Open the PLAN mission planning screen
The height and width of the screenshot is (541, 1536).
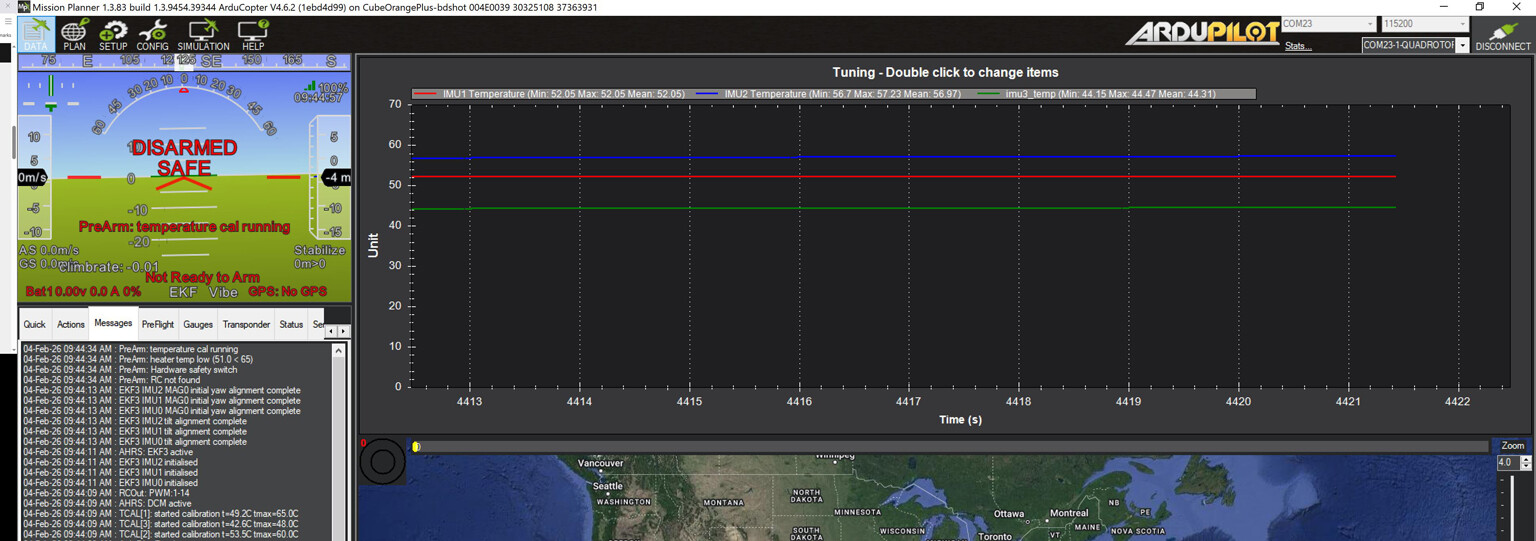74,34
